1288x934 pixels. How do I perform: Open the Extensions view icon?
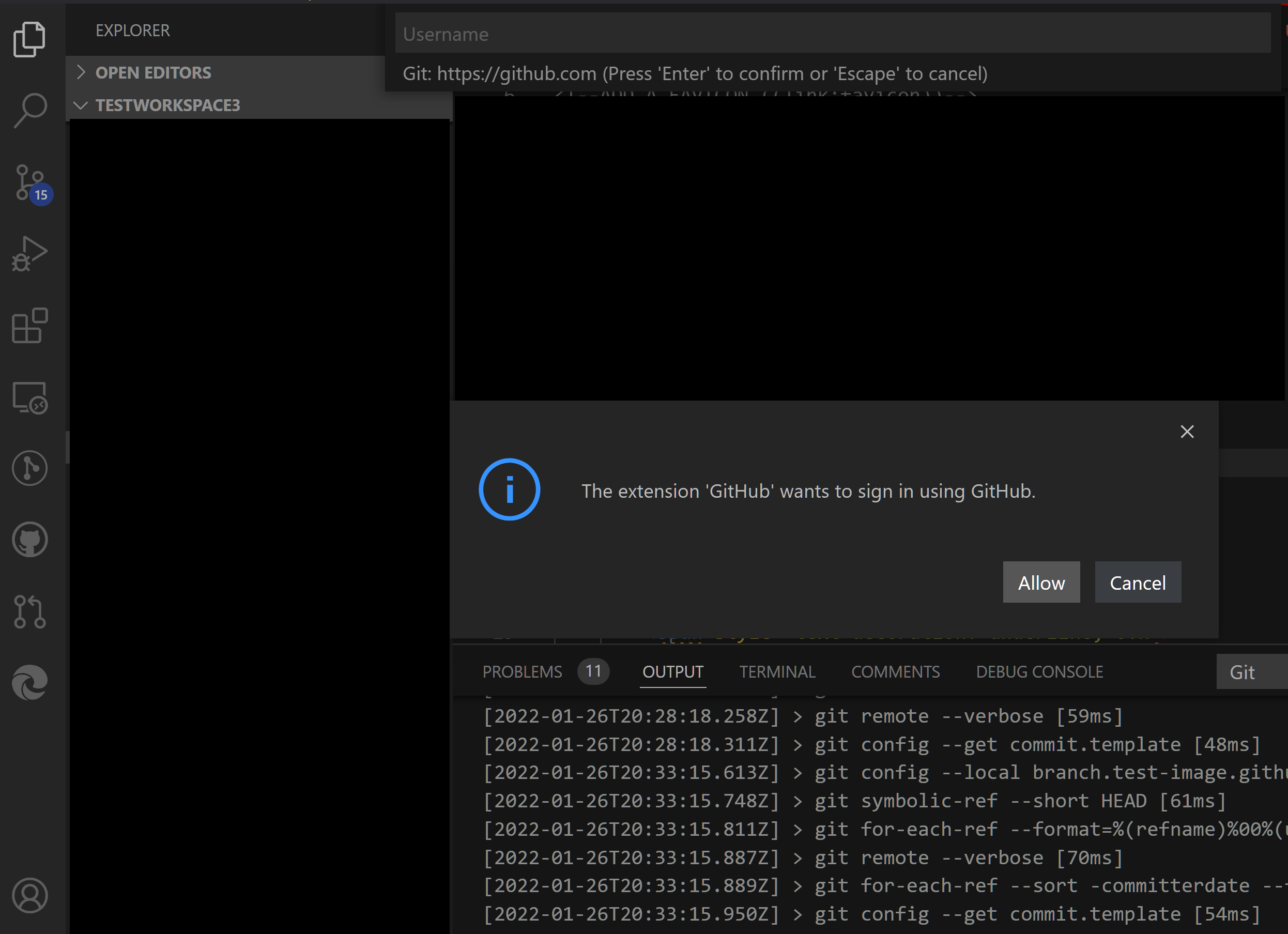tap(29, 325)
